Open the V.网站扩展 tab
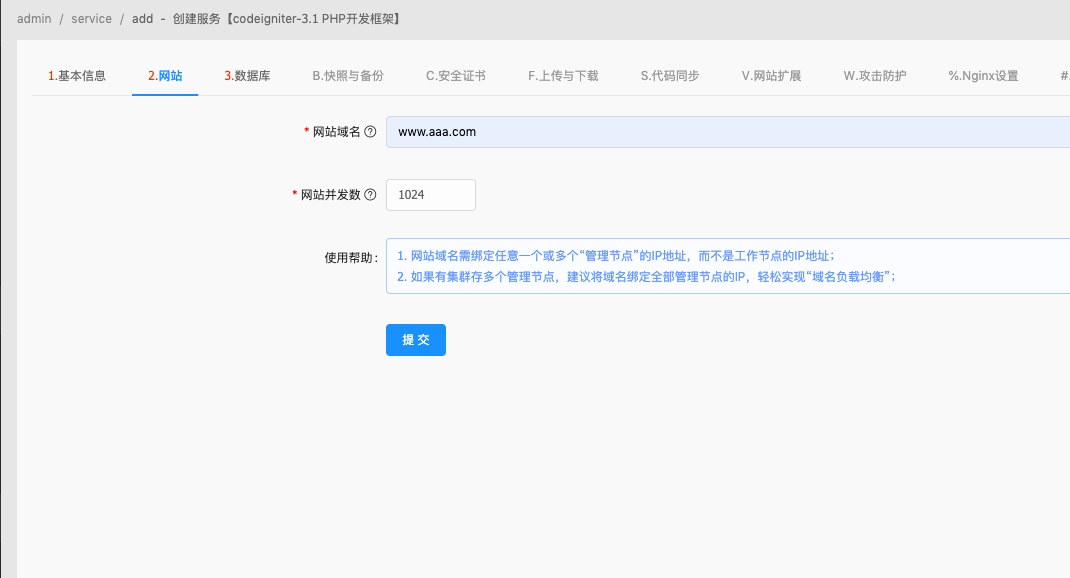The height and width of the screenshot is (578, 1070). click(x=771, y=76)
